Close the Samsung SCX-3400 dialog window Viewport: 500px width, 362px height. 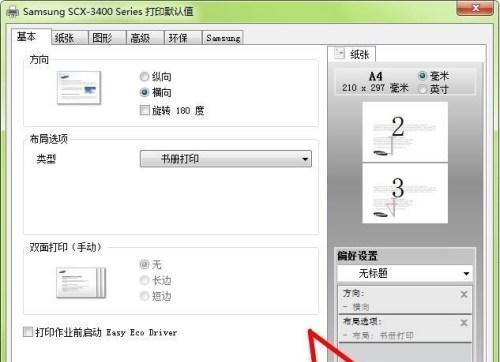(475, 7)
